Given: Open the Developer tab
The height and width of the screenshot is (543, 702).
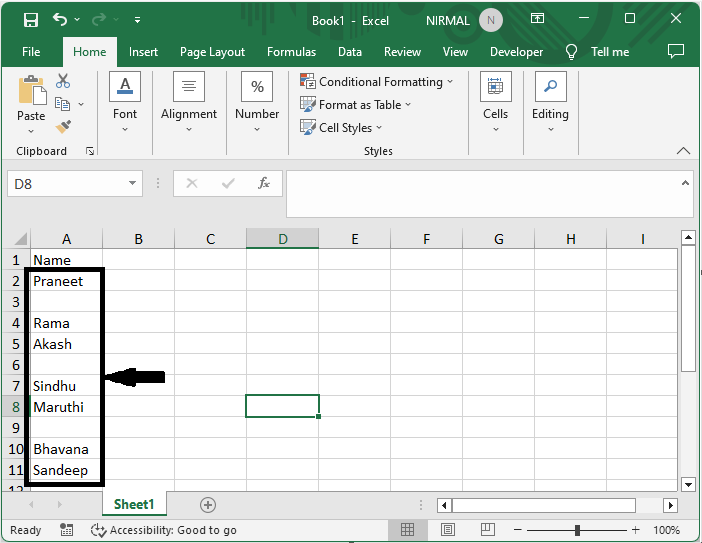Looking at the screenshot, I should (516, 52).
